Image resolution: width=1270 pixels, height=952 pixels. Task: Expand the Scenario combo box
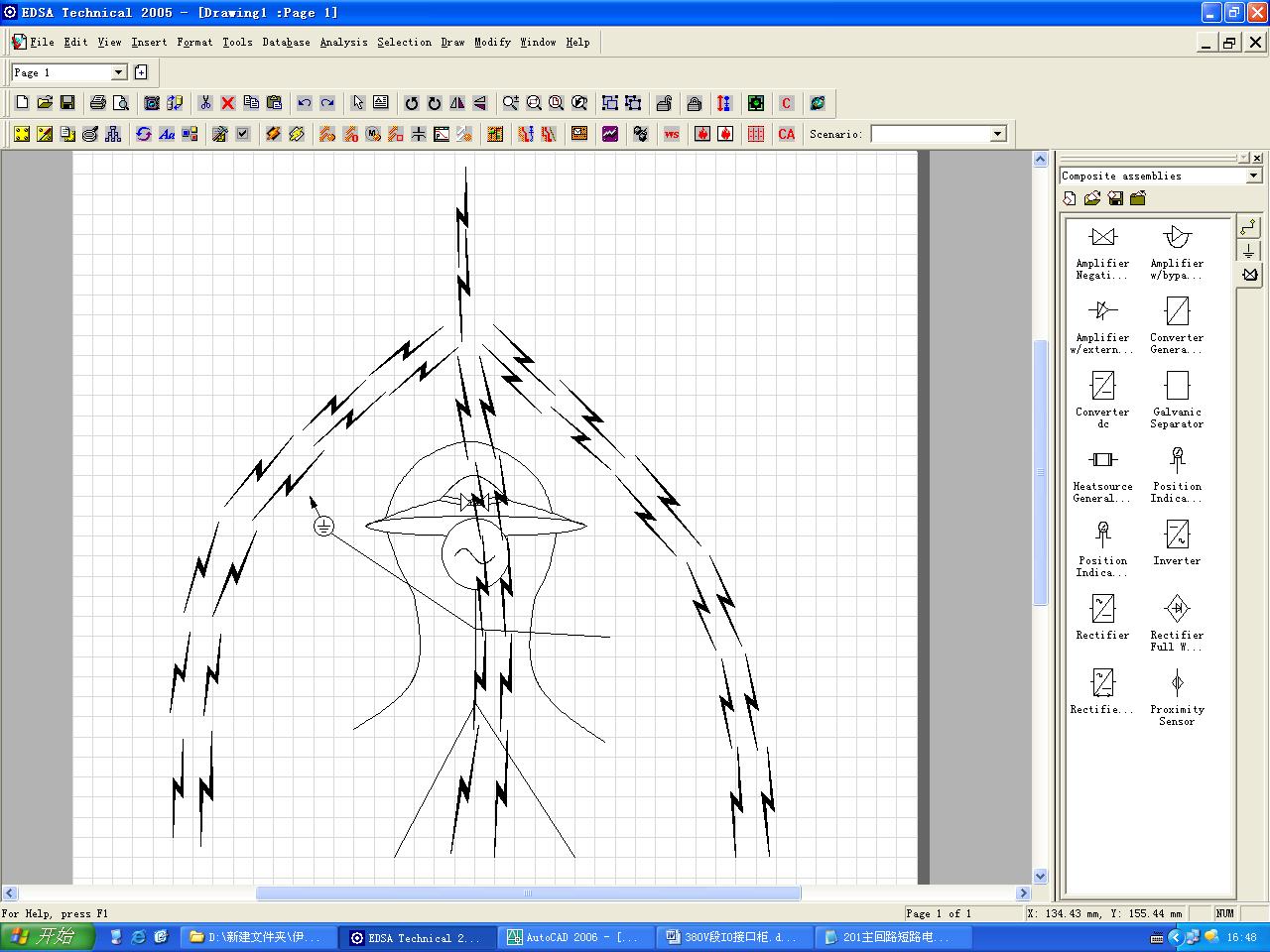[x=998, y=134]
